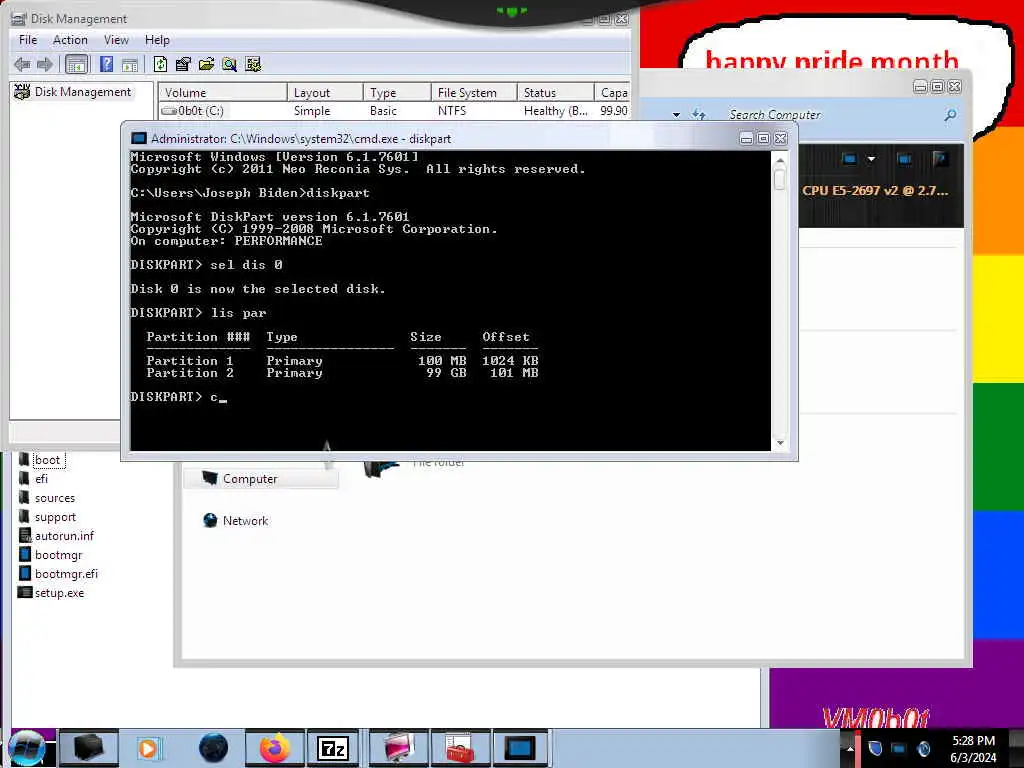This screenshot has height=768, width=1024.
Task: Click the round blue system tray icon beside the clock
Action: coord(923,748)
